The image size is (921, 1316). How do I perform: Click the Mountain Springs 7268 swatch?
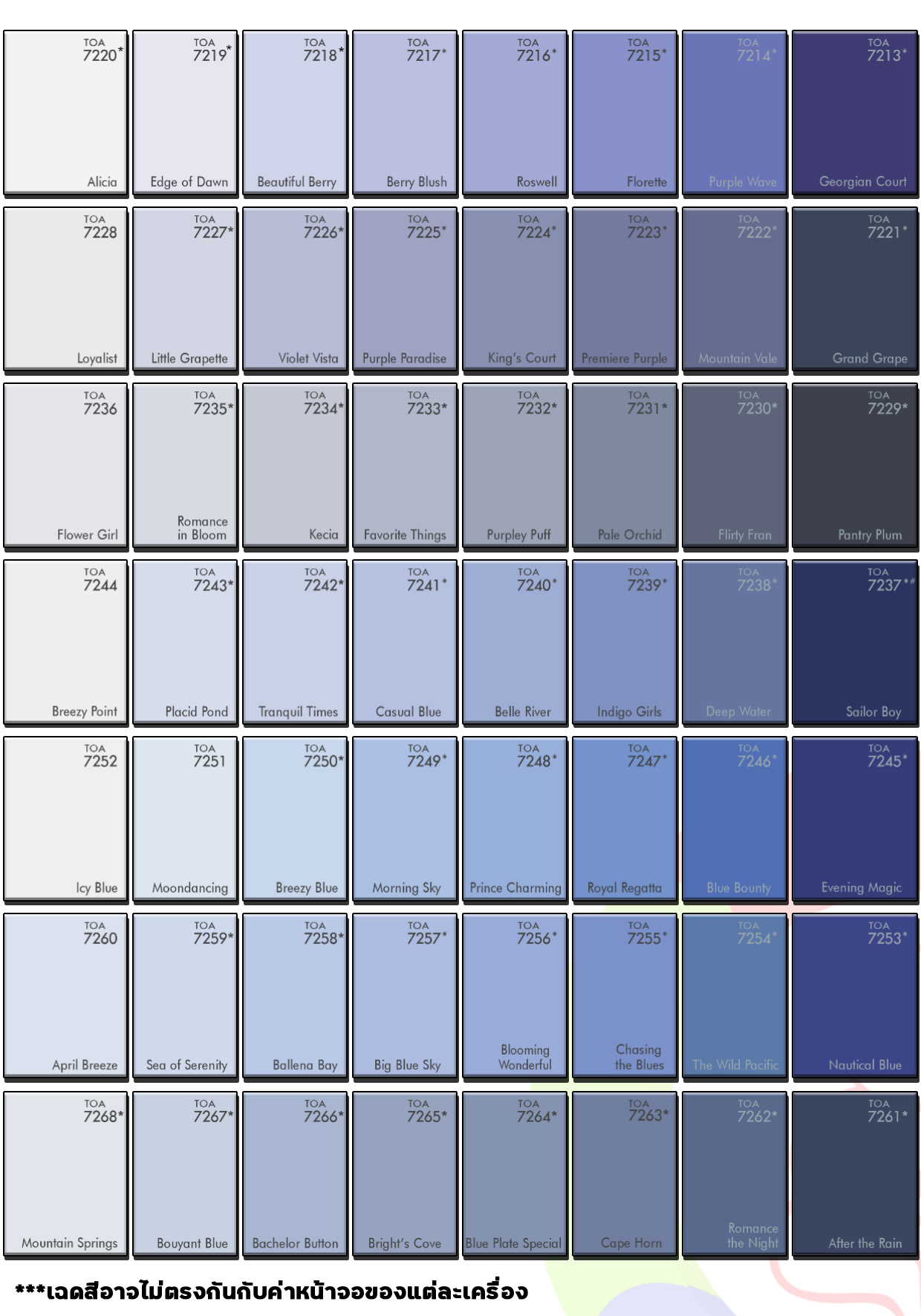tap(65, 1174)
